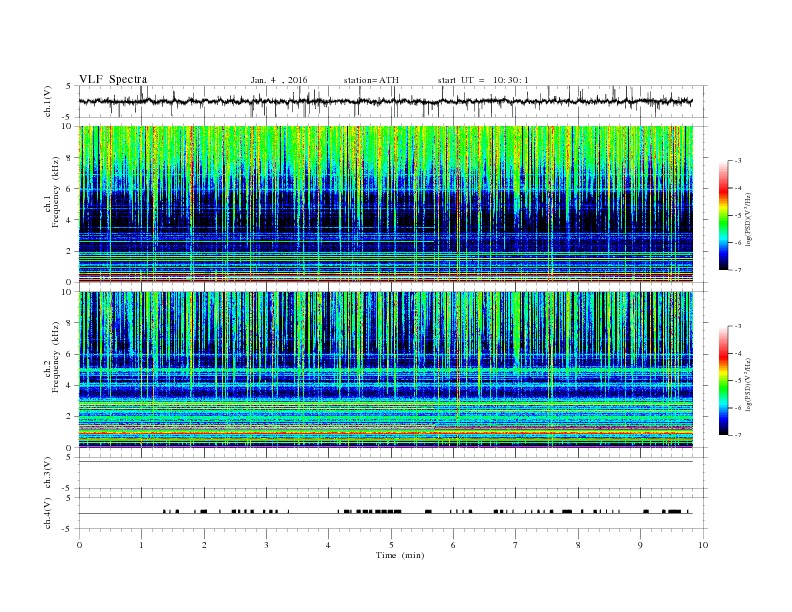Click the "Time (min)" x-axis label
Viewport: 792px width, 612px height.
pos(400,555)
